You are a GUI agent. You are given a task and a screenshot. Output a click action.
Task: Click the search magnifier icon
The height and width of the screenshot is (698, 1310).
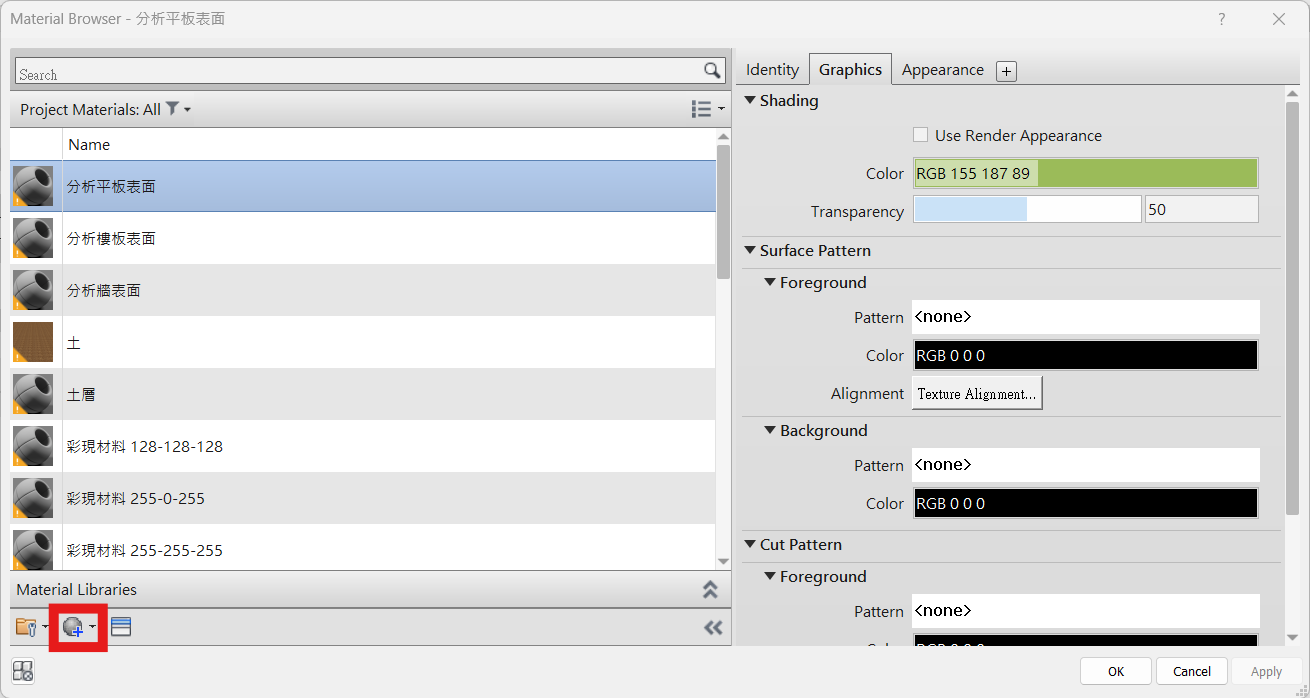[711, 70]
